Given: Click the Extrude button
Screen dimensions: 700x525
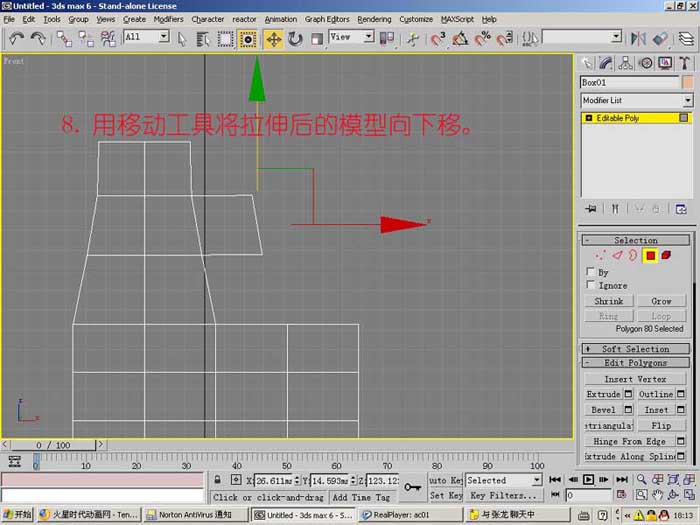Looking at the screenshot, I should tap(604, 394).
